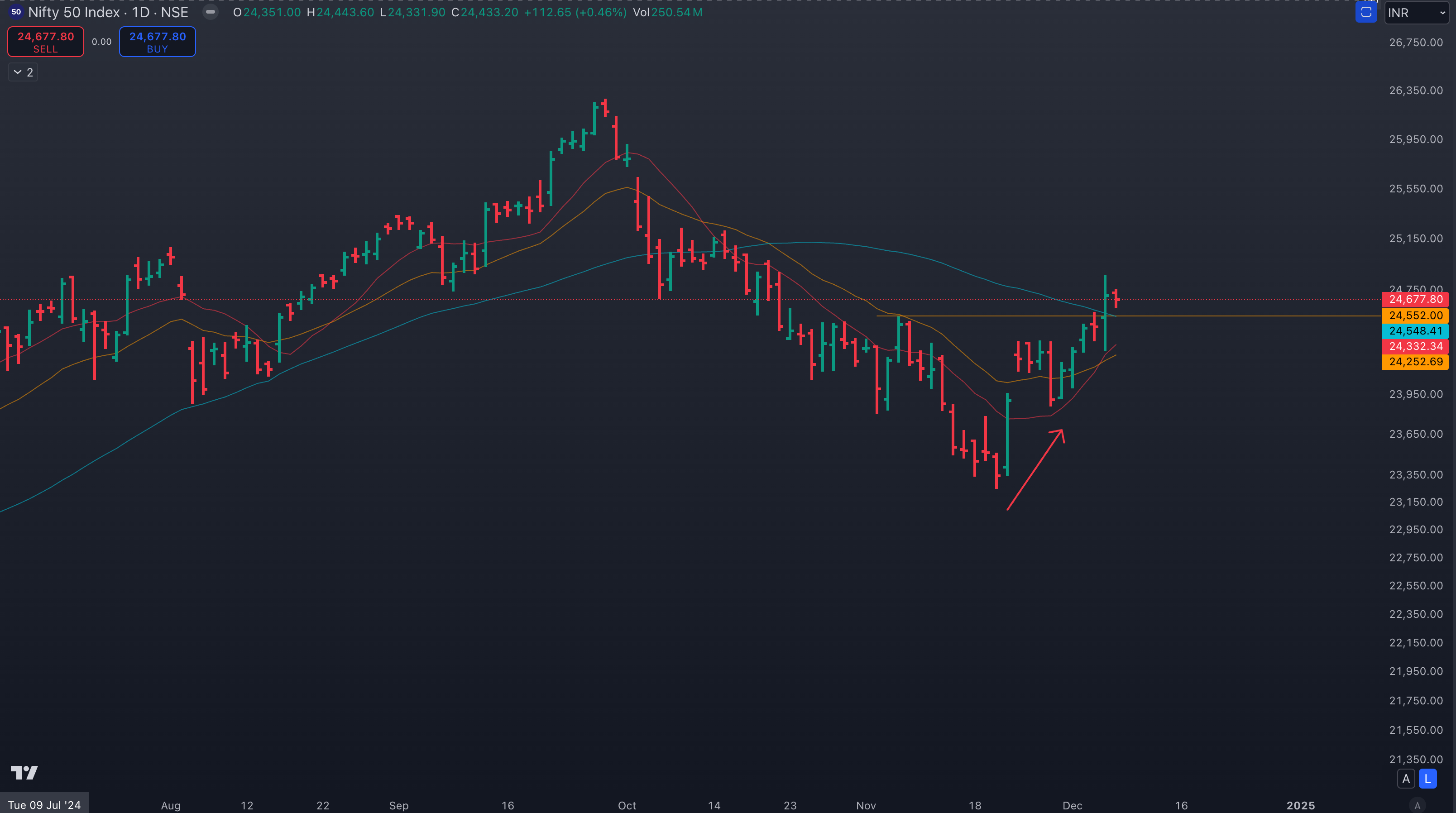Click the 22,550.00 price axis label
1456x813 pixels.
1416,586
